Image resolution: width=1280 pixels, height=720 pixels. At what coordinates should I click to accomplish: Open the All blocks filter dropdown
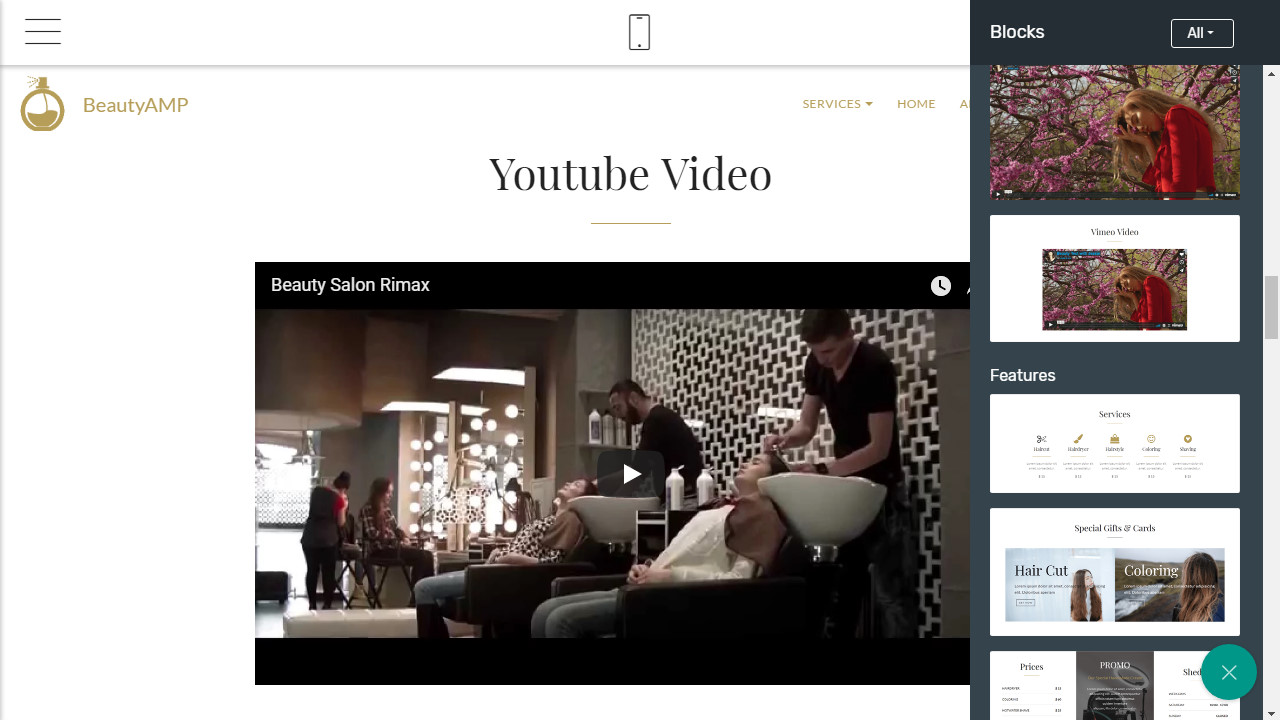[1201, 33]
